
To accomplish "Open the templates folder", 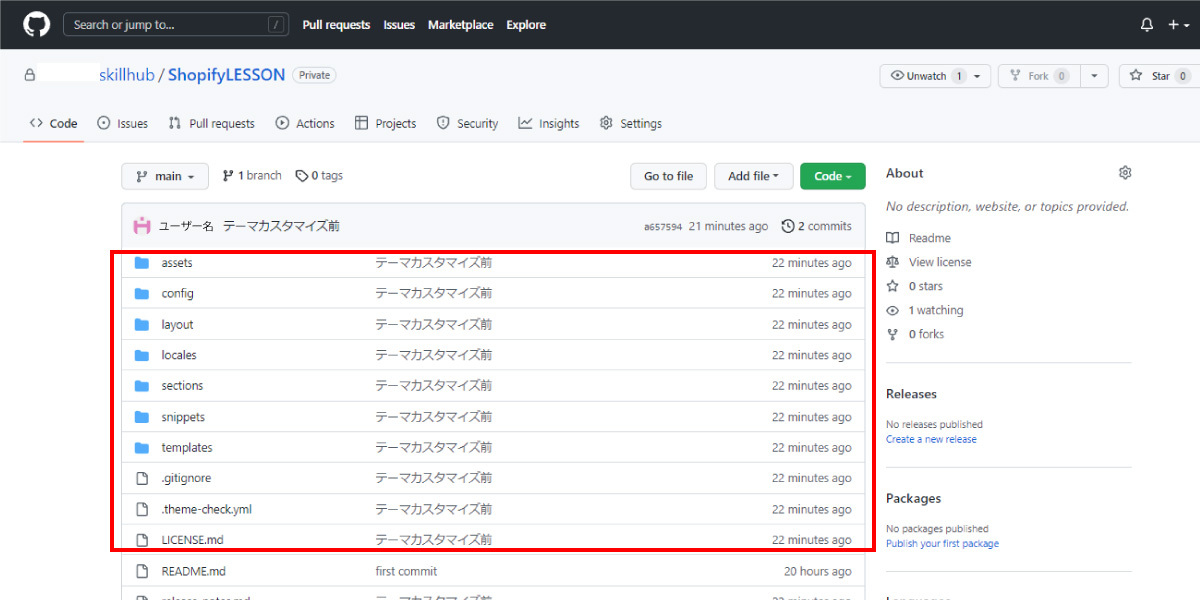I will coord(187,447).
